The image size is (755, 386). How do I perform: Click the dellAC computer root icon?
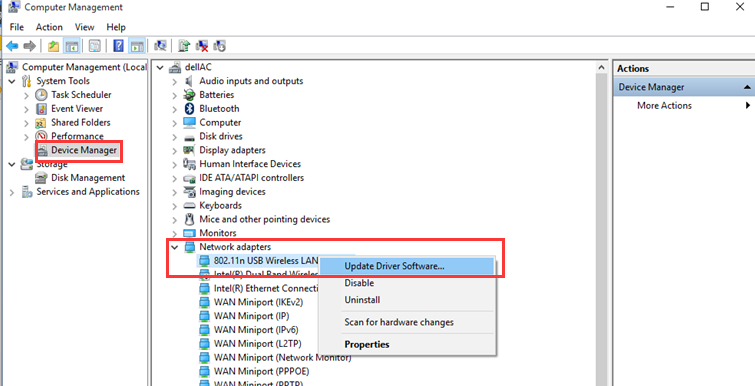pos(176,67)
